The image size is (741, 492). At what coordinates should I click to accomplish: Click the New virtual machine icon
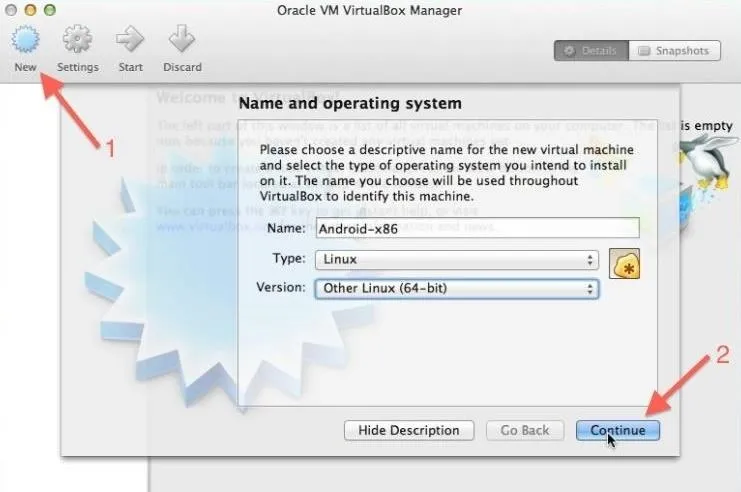point(25,40)
